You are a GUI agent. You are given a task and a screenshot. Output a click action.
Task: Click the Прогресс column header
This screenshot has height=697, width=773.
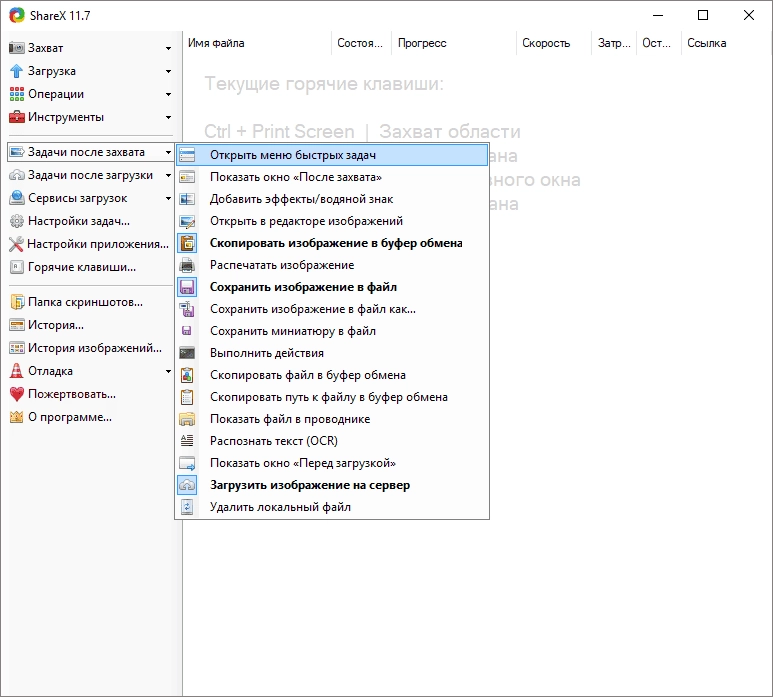coord(454,43)
